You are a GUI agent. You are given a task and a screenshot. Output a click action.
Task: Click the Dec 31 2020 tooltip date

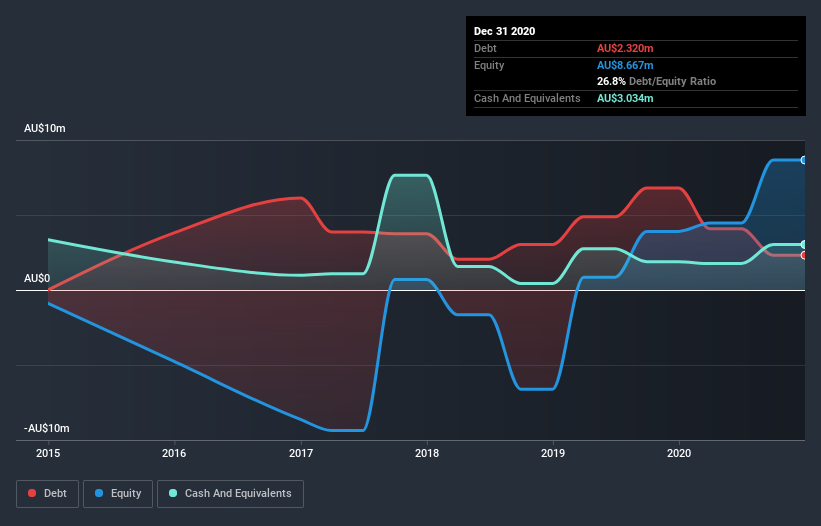tap(504, 31)
